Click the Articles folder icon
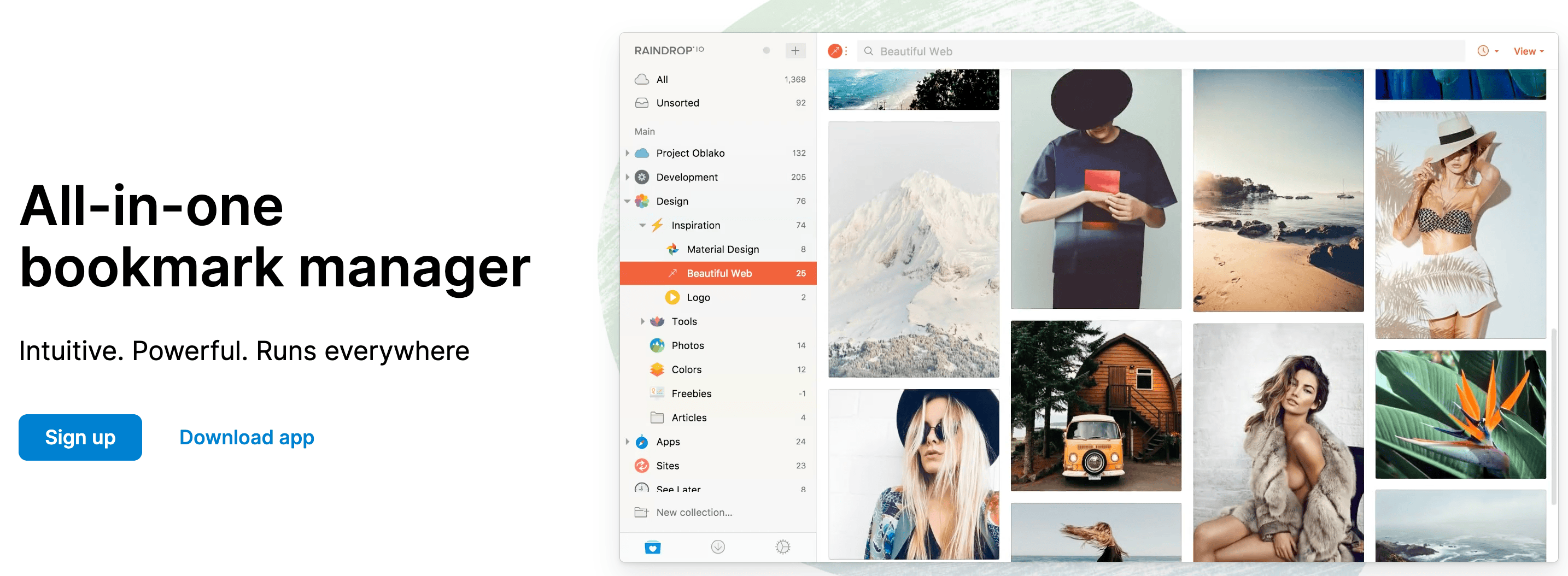 click(x=657, y=418)
